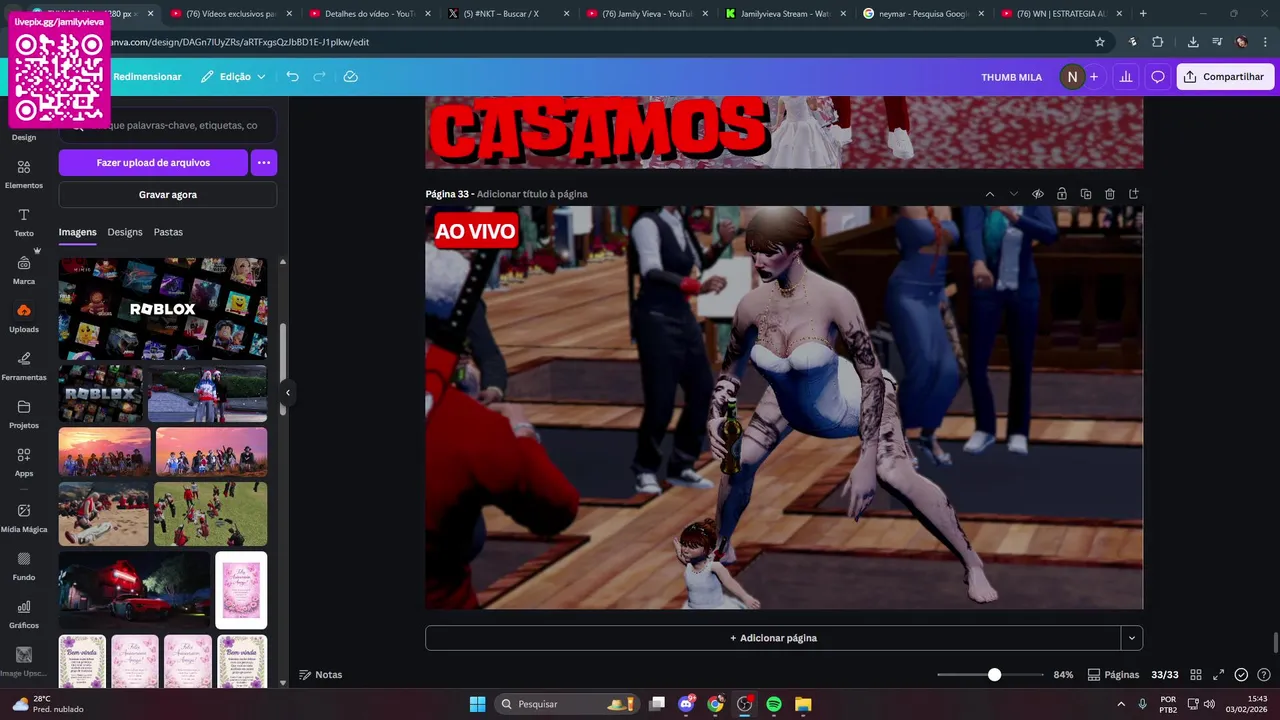The height and width of the screenshot is (720, 1280).
Task: Bookmark this page with the star icon
Action: 1100,42
